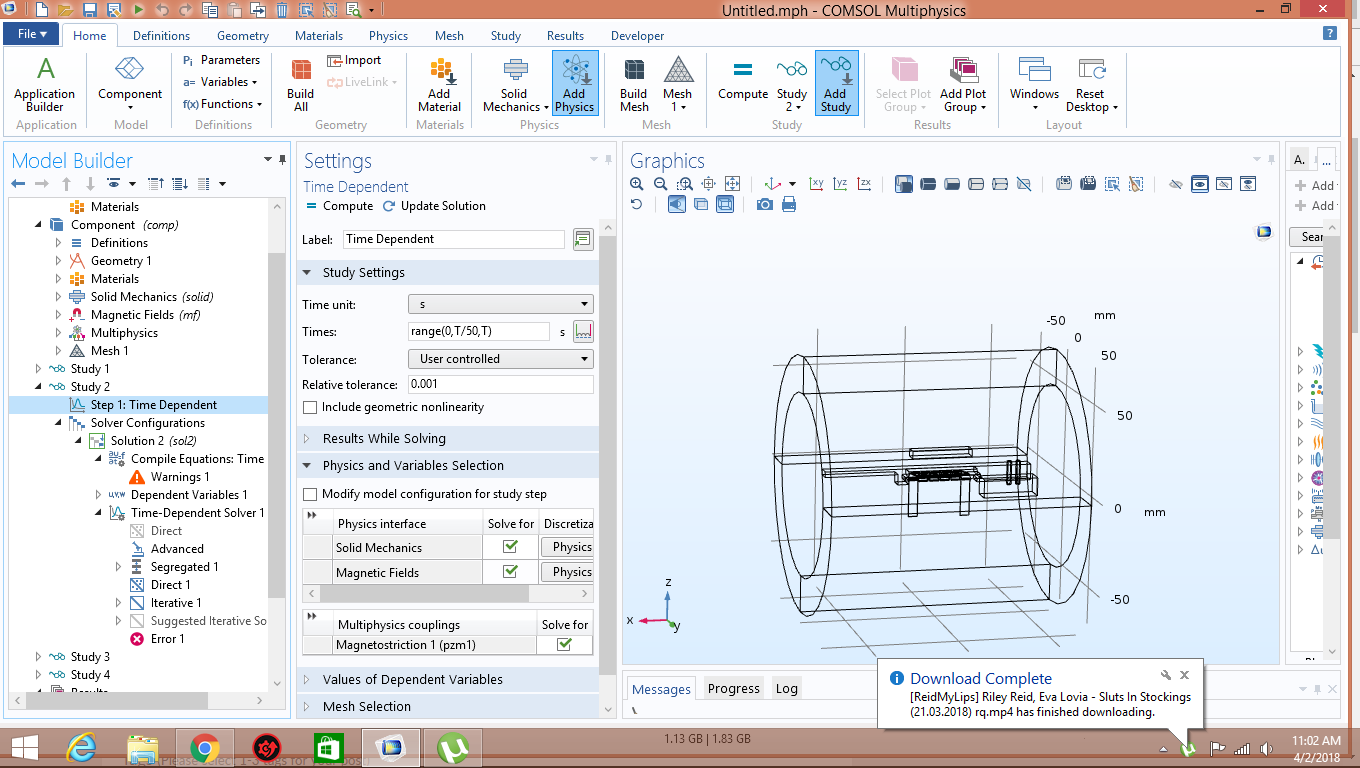The width and height of the screenshot is (1360, 768).
Task: Uncheck Solve for Magnetic Fields
Action: click(x=510, y=572)
